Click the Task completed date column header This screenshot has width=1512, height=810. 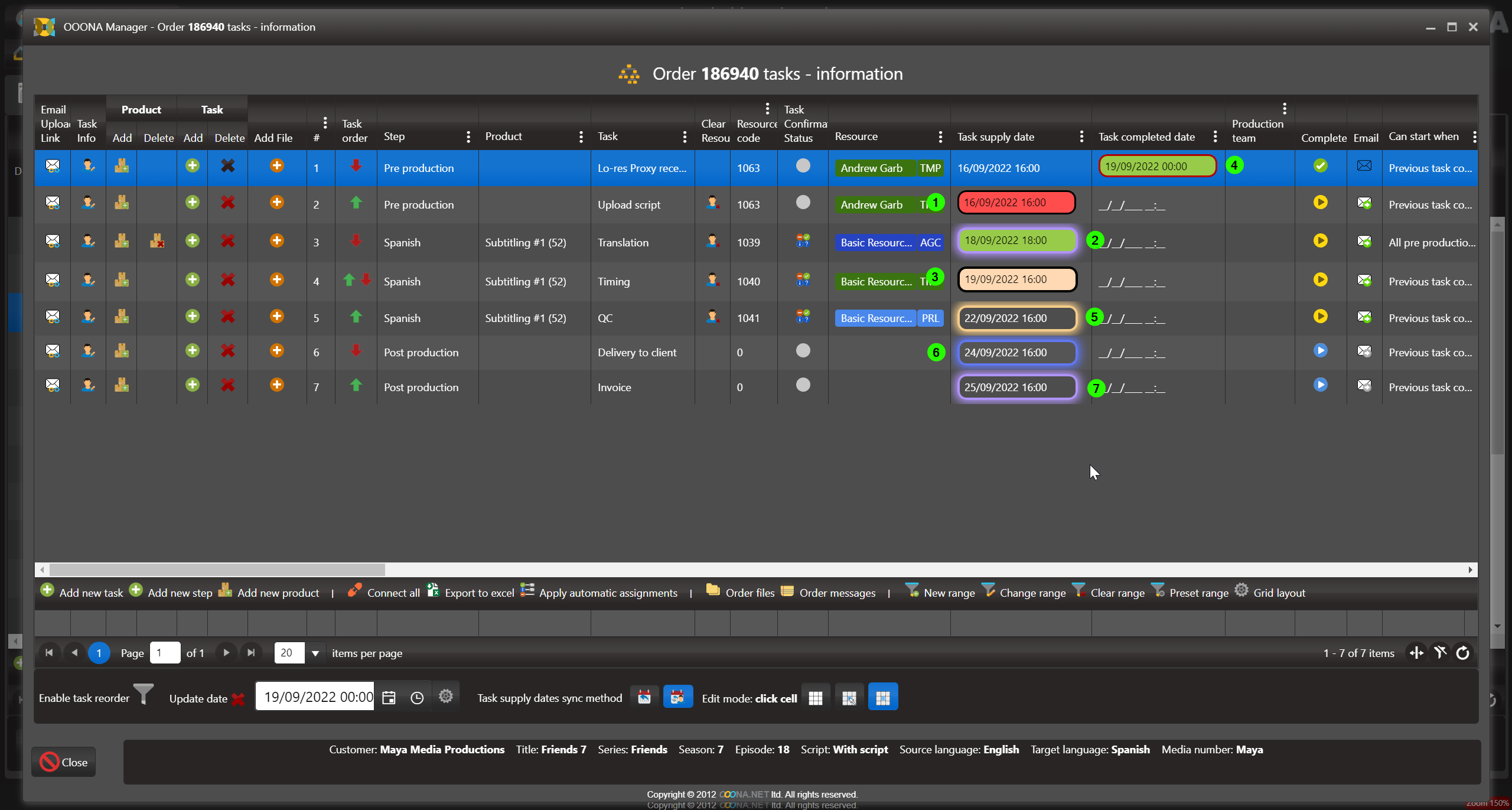pyautogui.click(x=1146, y=137)
